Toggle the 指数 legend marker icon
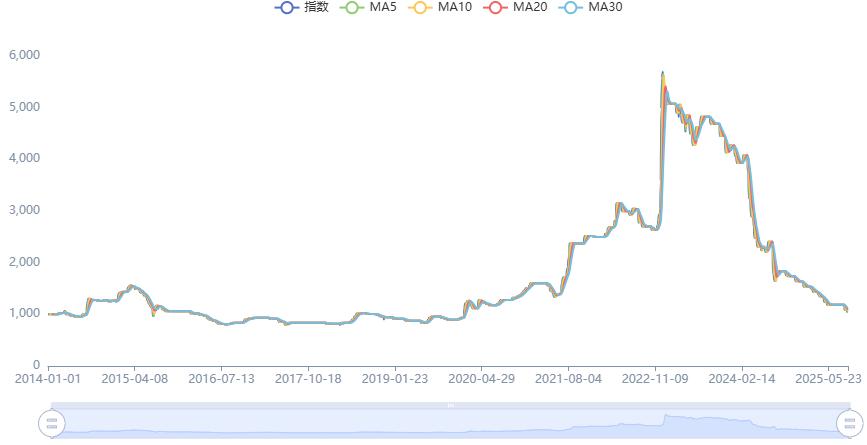Screen dimensions: 867x445 coord(286,7)
